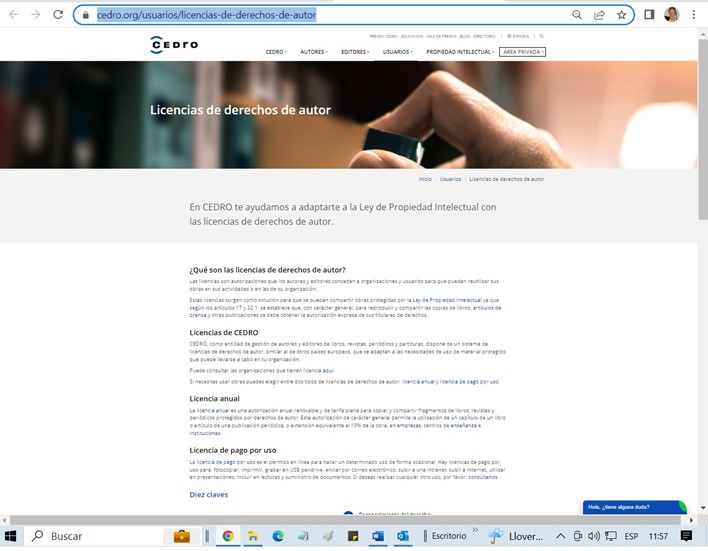Open the Ley de Propiedad Intelectual link
Viewport: 708px width, 551px height.
pyautogui.click(x=447, y=300)
